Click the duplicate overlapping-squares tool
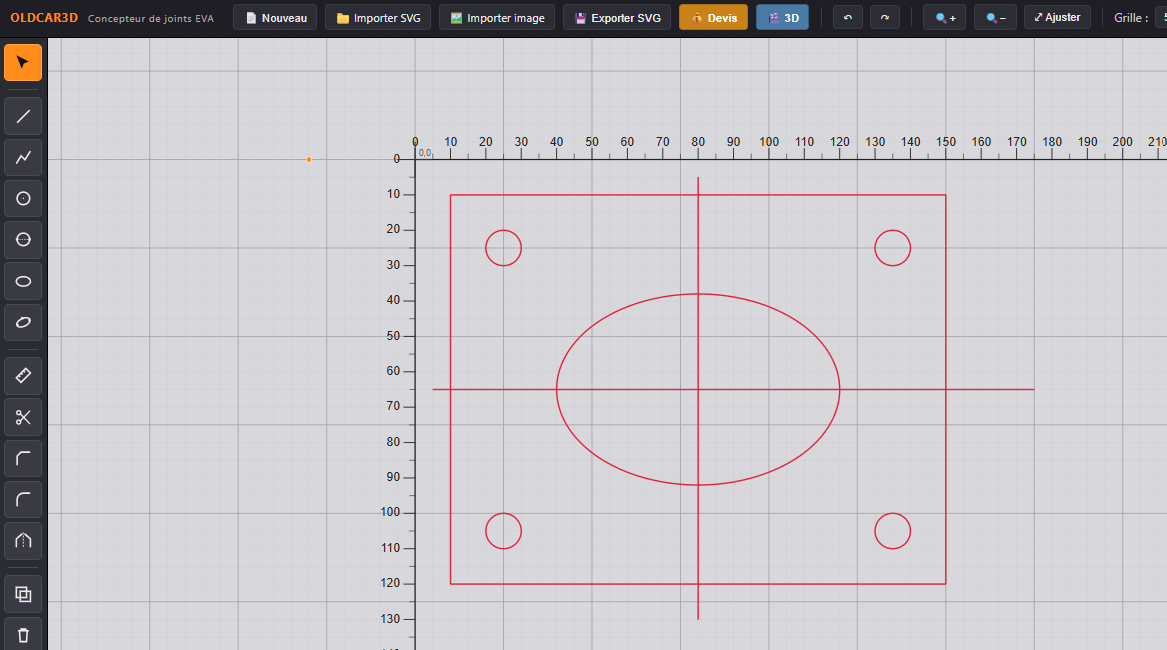The image size is (1167, 650). point(23,594)
